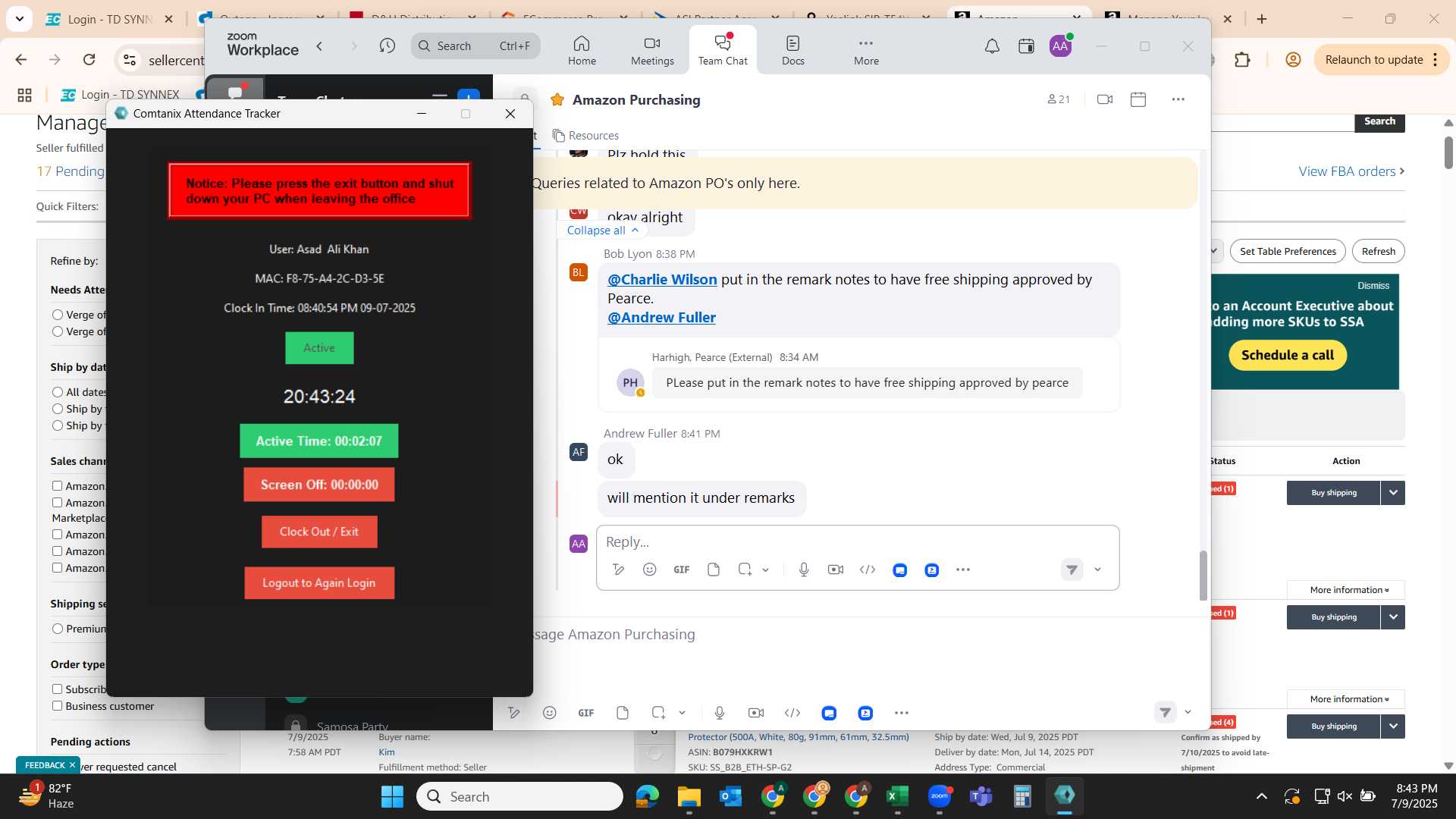Click Set Table Preferences button

pyautogui.click(x=1288, y=251)
